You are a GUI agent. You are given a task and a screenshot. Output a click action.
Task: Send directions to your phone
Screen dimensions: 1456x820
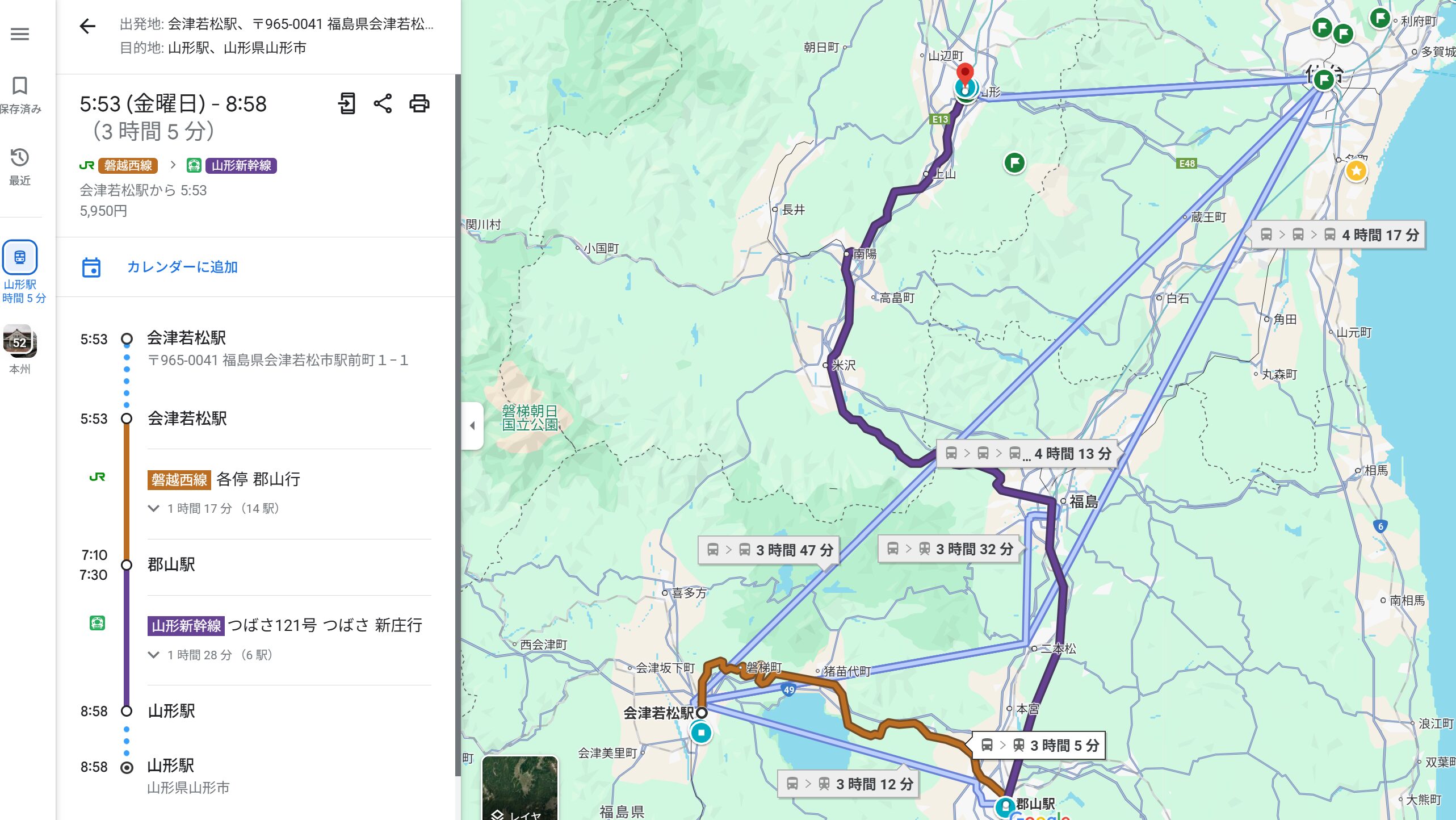tap(346, 103)
